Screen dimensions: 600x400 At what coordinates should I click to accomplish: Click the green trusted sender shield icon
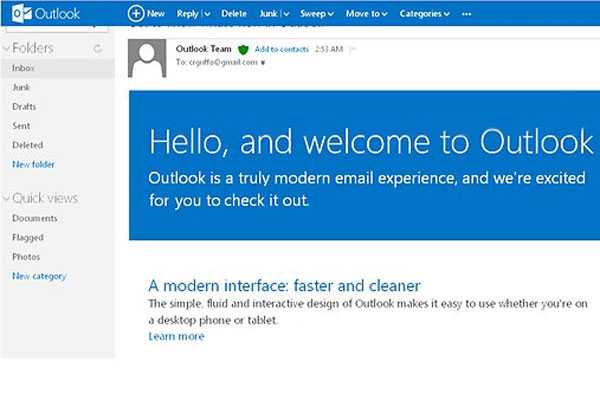[243, 49]
